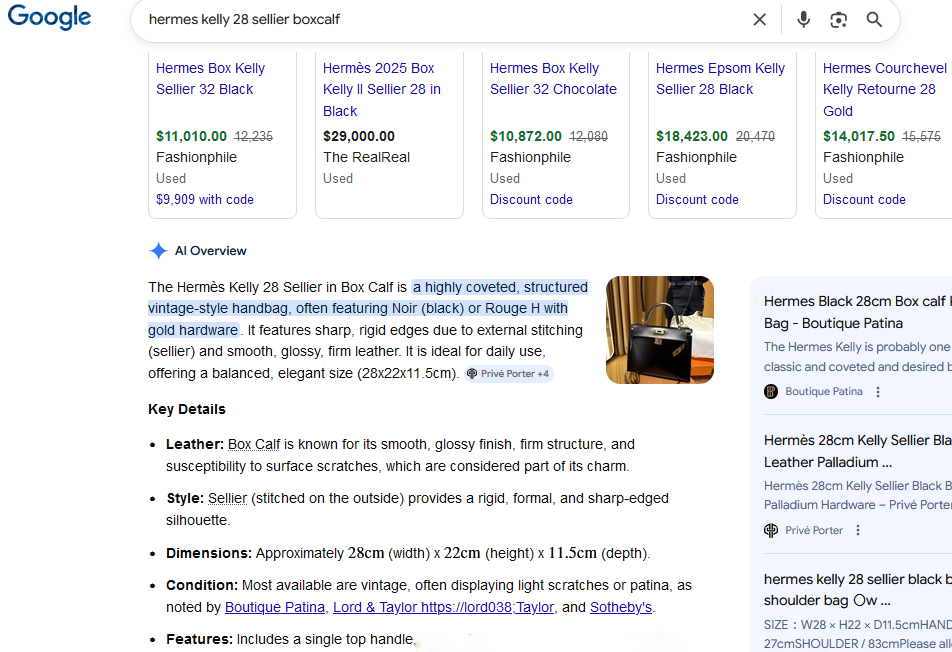Open Hermes Box Kelly Sellier 32 Black listing
This screenshot has height=652, width=952.
click(x=210, y=79)
